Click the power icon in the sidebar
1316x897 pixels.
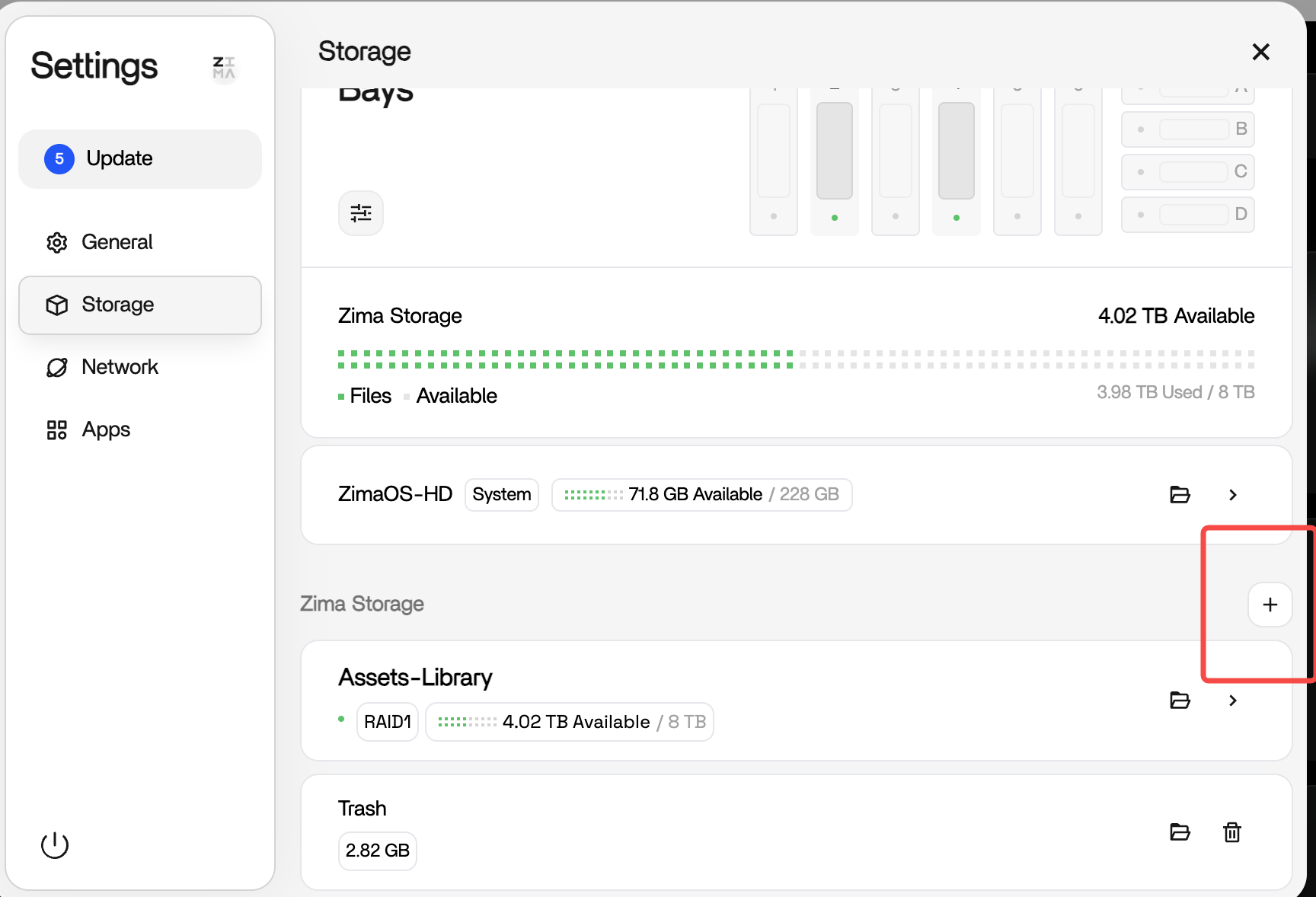55,845
